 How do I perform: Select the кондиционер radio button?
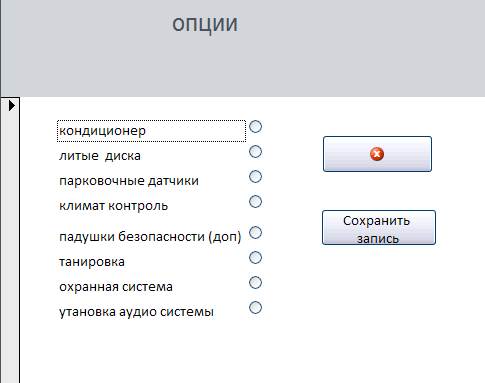pyautogui.click(x=256, y=127)
